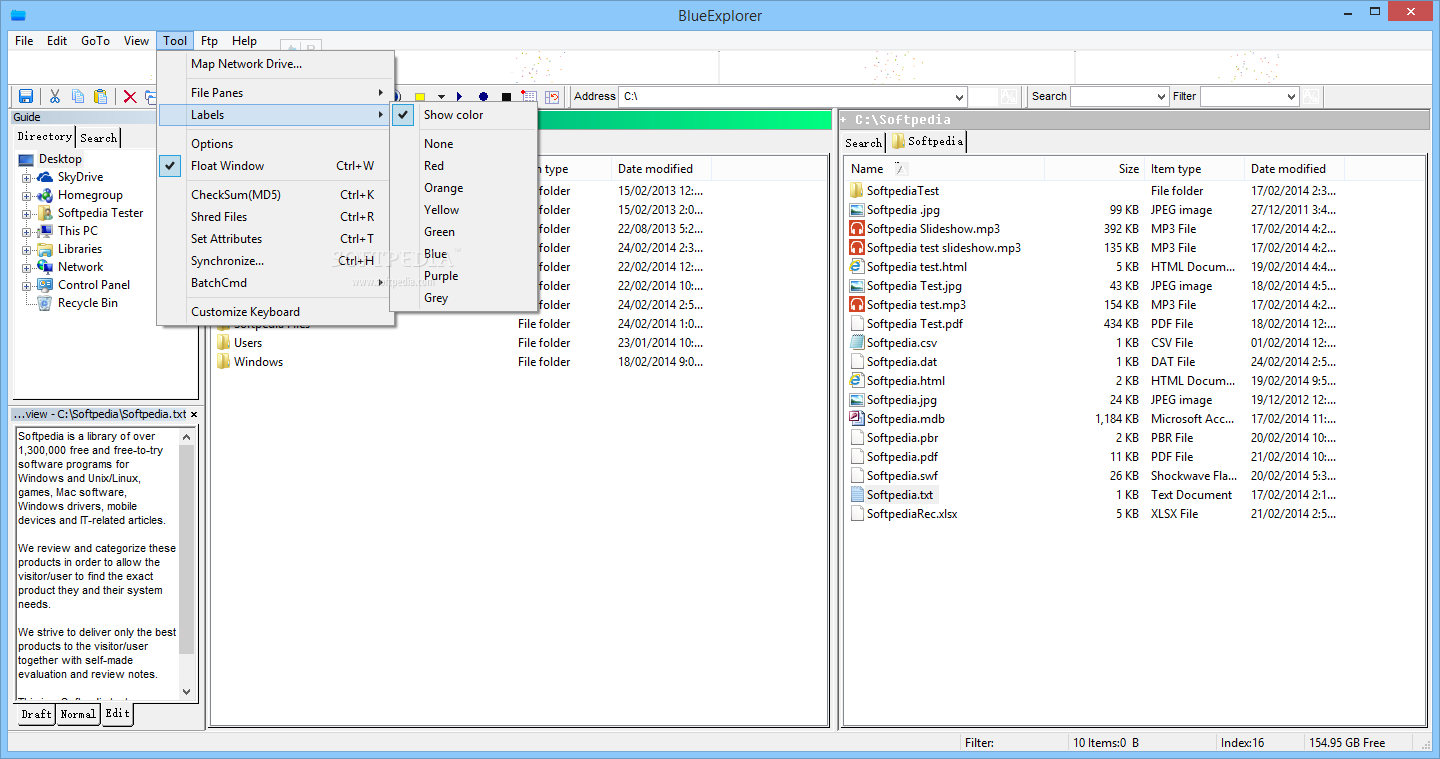Click the yellow square toolbar icon

[419, 97]
